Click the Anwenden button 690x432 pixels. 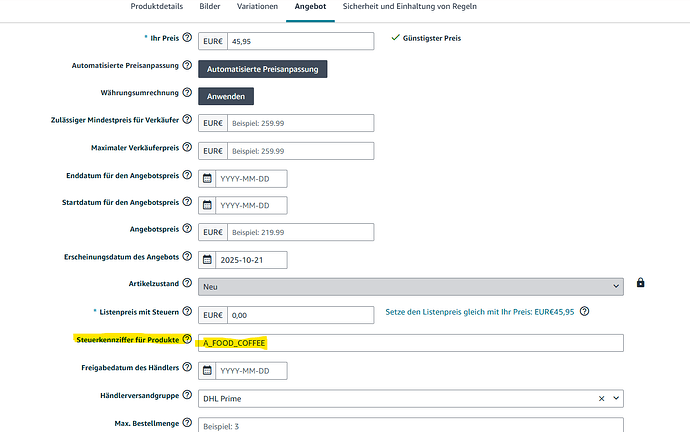pos(226,97)
